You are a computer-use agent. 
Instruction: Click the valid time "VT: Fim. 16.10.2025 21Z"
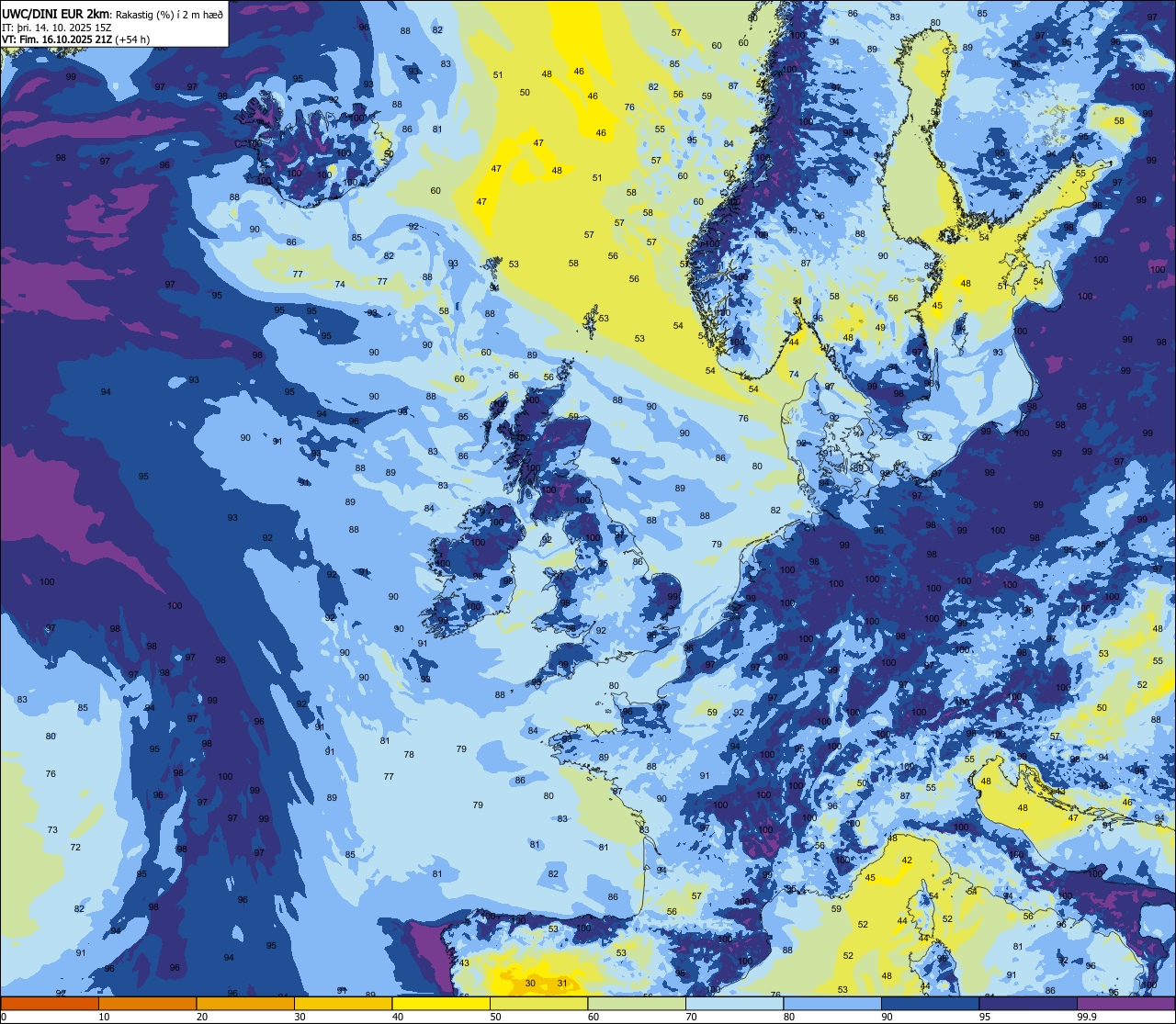point(58,39)
